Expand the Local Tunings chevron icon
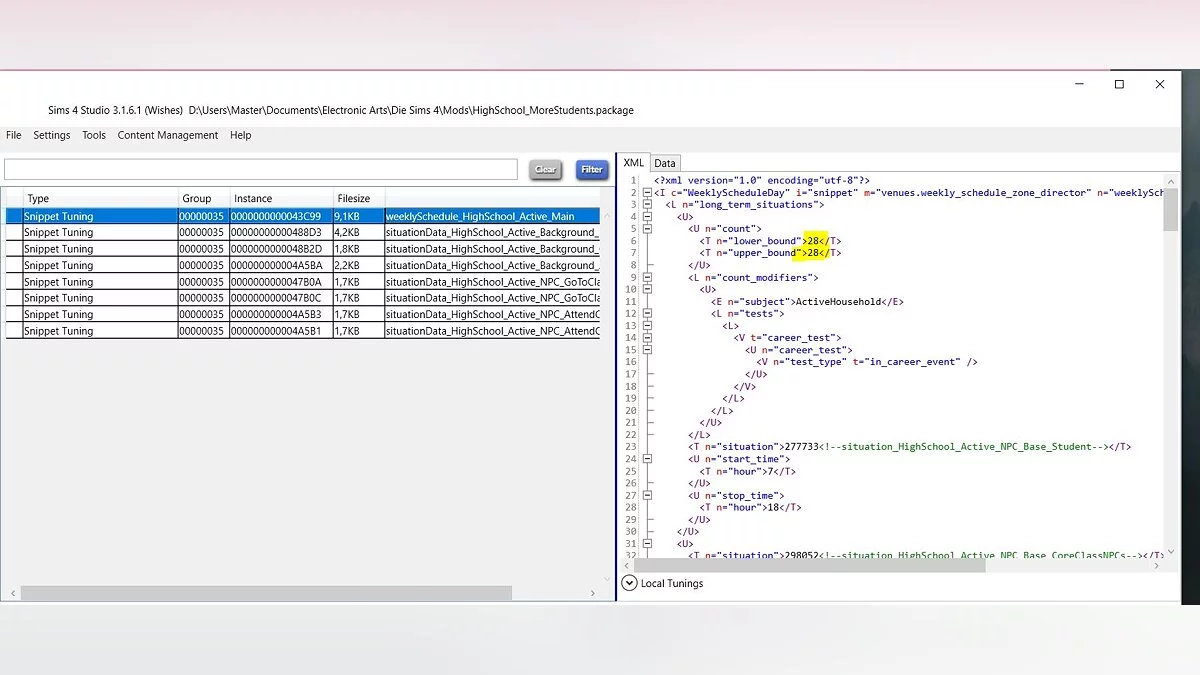This screenshot has width=1200, height=675. tap(629, 583)
